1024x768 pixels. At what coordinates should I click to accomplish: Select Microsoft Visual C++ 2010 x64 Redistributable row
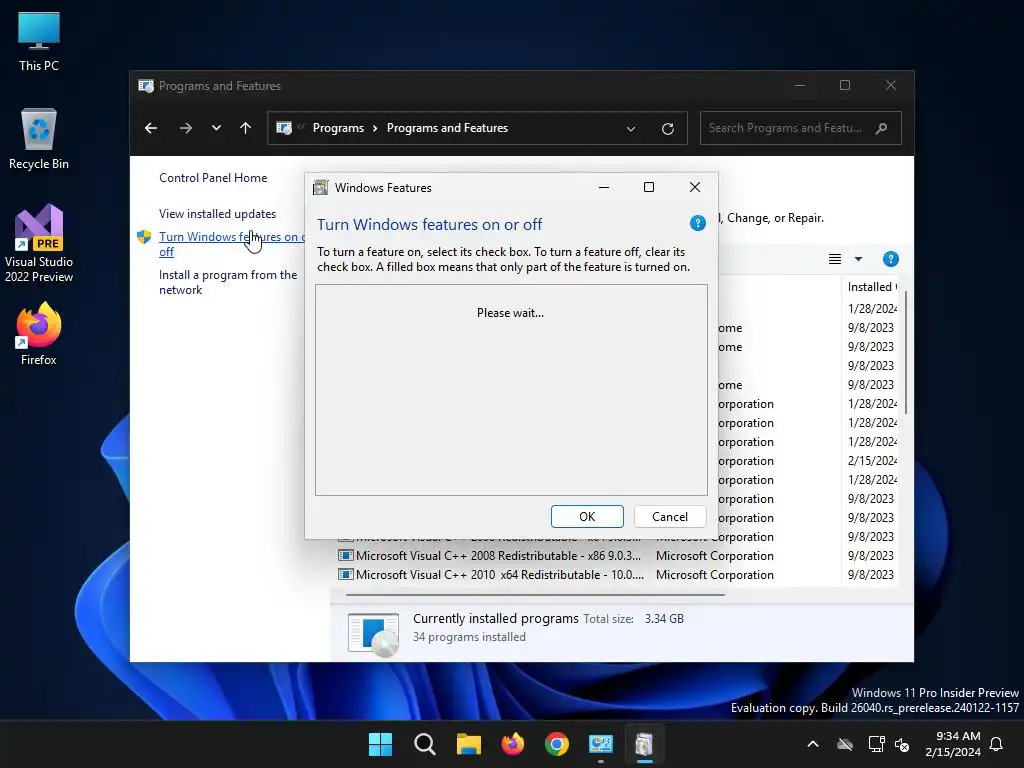tap(617, 575)
